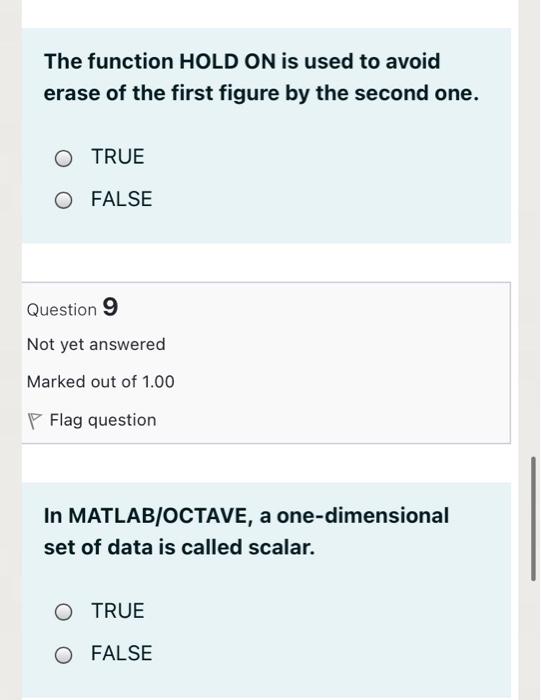Click the vertical scrollbar thumb
Screen dimensions: 541x700
(x=533, y=518)
